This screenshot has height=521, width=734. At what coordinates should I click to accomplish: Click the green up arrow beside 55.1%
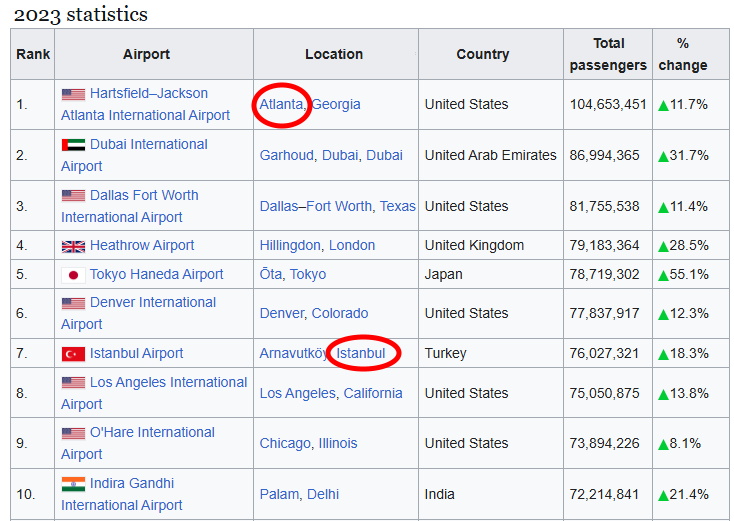click(663, 275)
